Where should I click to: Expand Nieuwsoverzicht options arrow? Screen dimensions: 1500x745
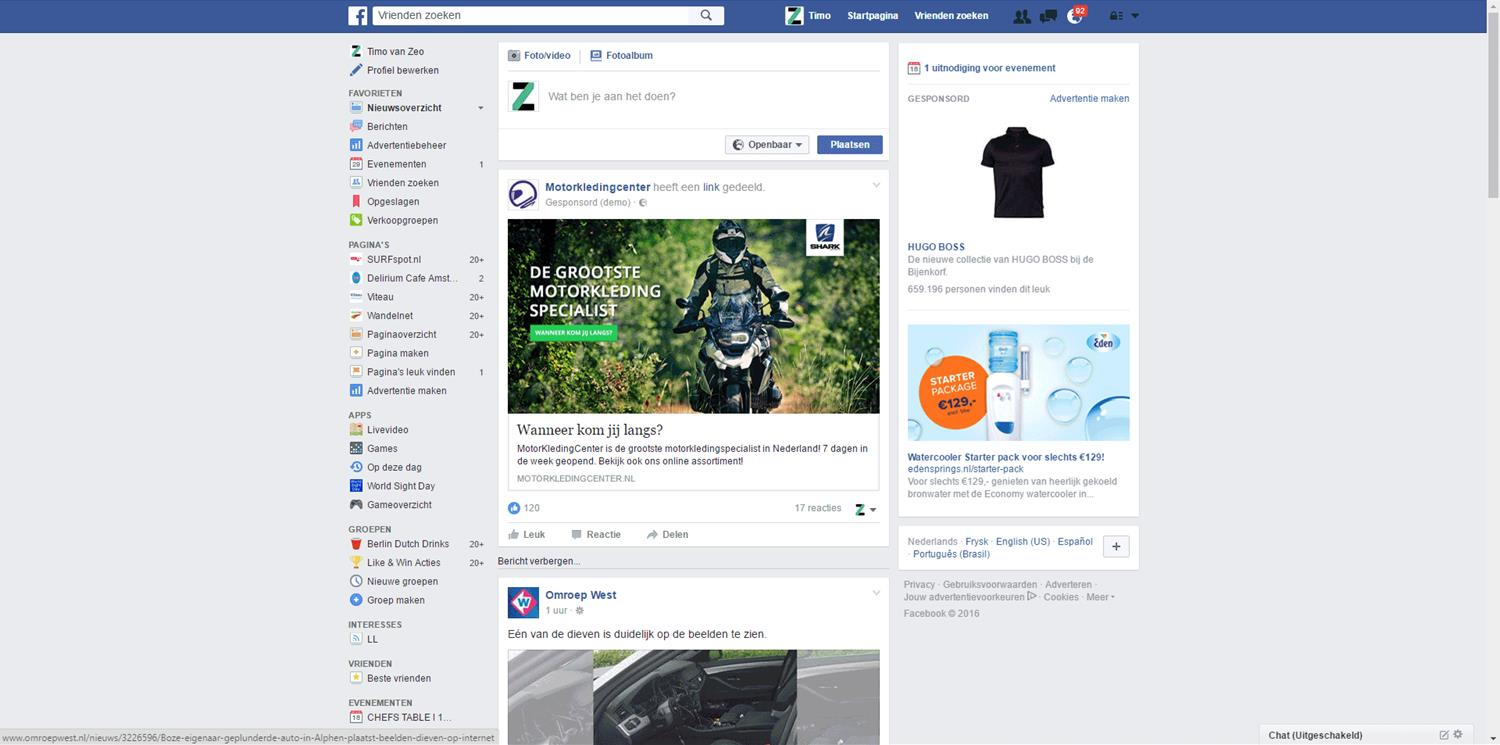[x=481, y=108]
